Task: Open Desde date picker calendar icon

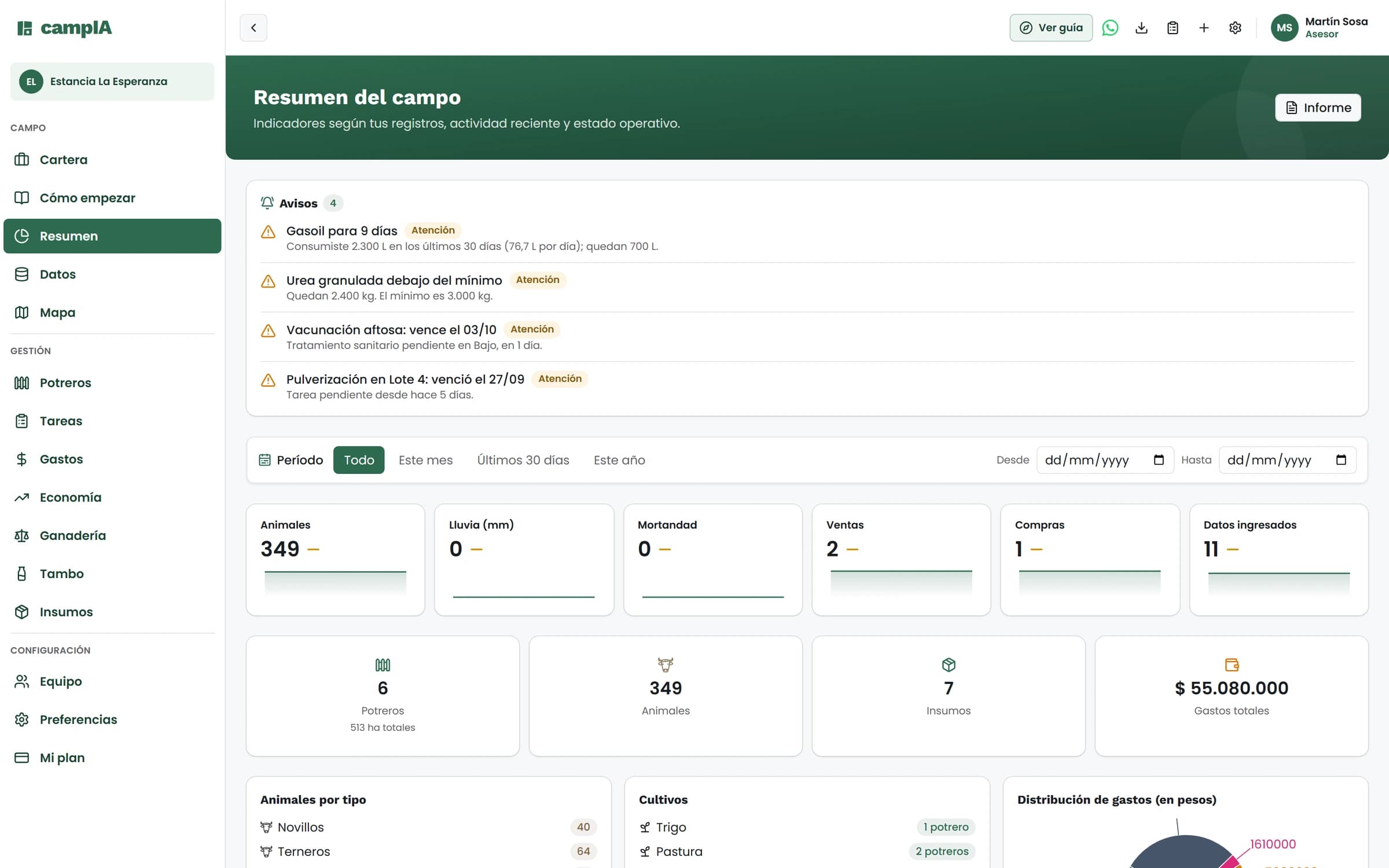Action: (x=1159, y=460)
